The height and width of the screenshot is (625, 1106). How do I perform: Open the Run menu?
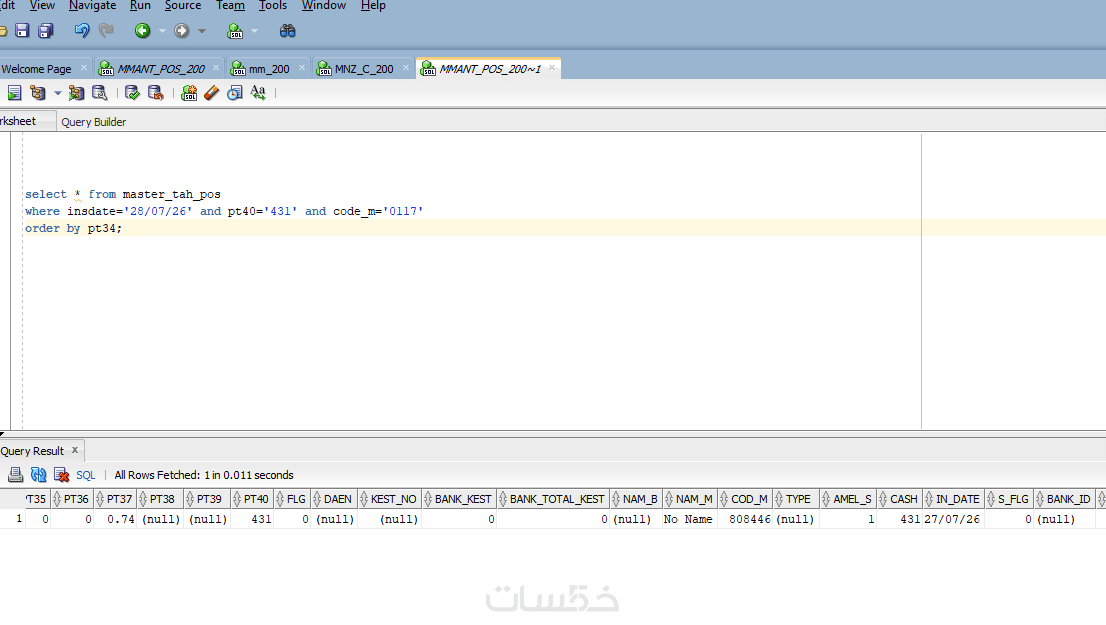click(x=140, y=6)
